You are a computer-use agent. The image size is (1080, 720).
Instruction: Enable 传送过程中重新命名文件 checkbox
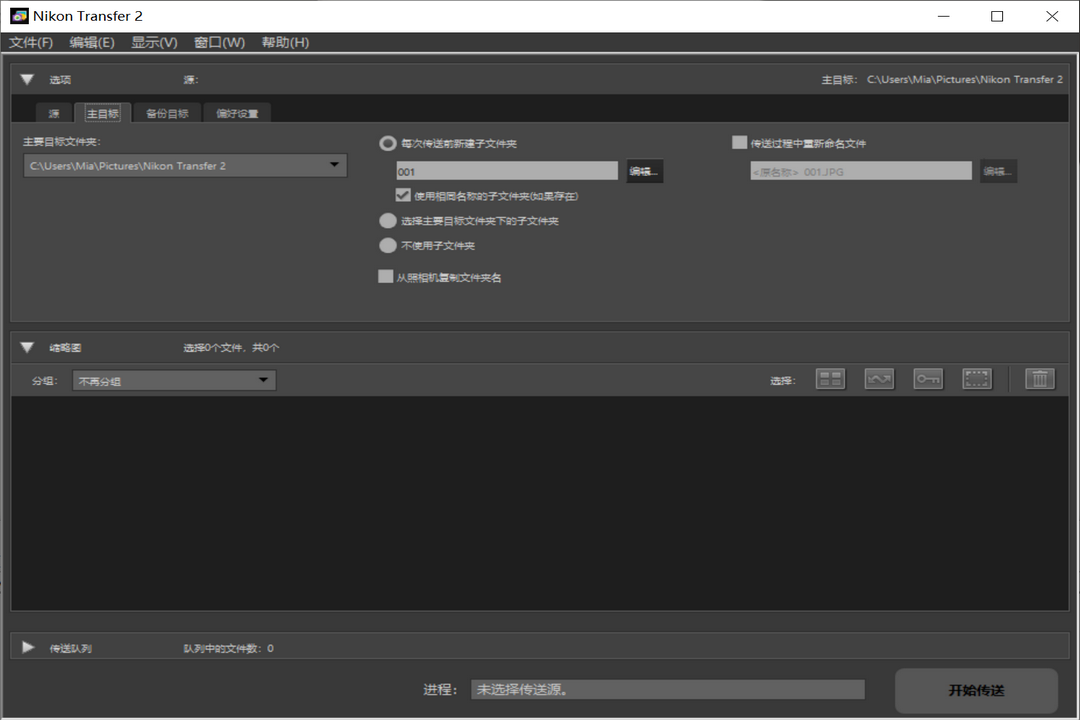tap(740, 143)
